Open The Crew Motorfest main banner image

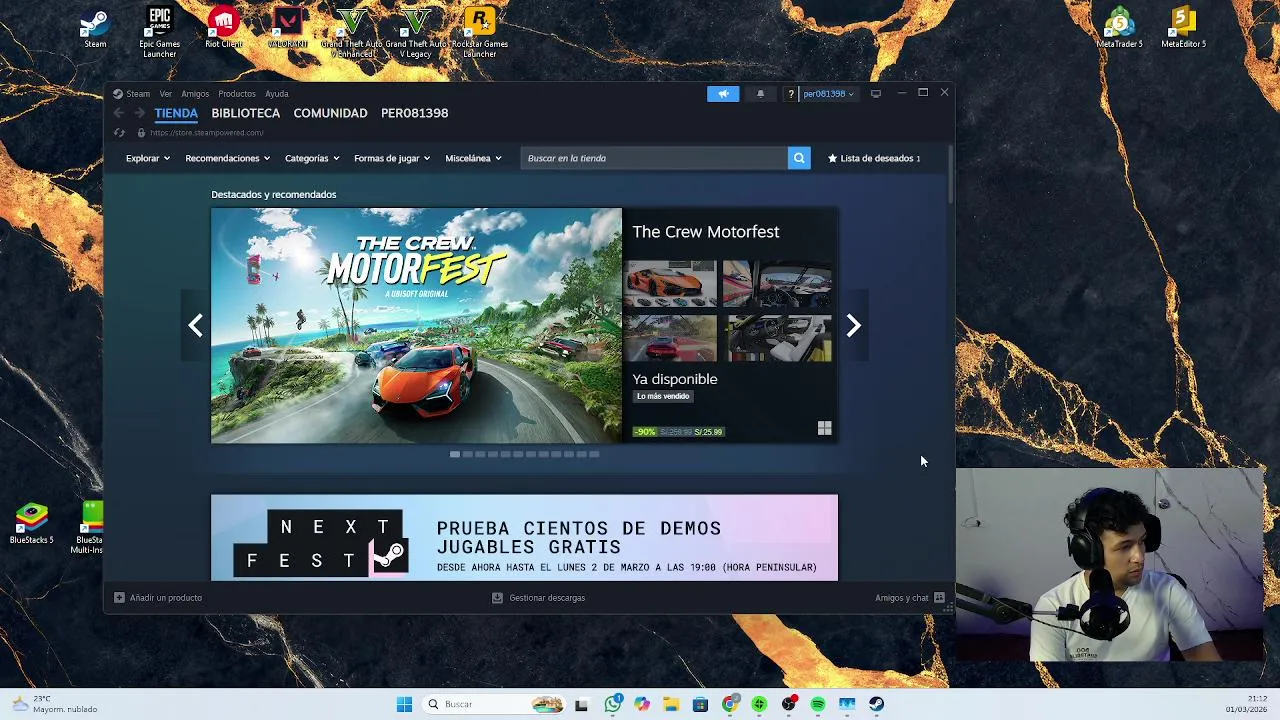[416, 326]
